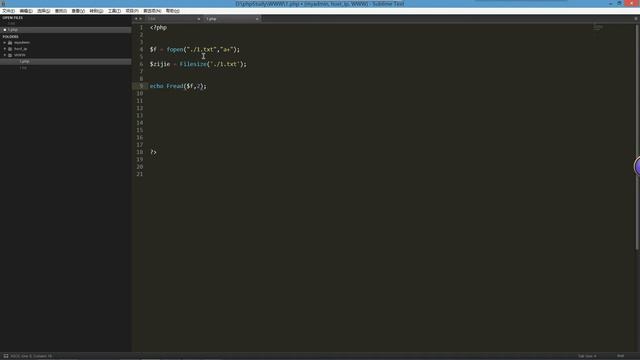Click the unsaved dot beside 1.php in OPEN FILES

pos(4,30)
